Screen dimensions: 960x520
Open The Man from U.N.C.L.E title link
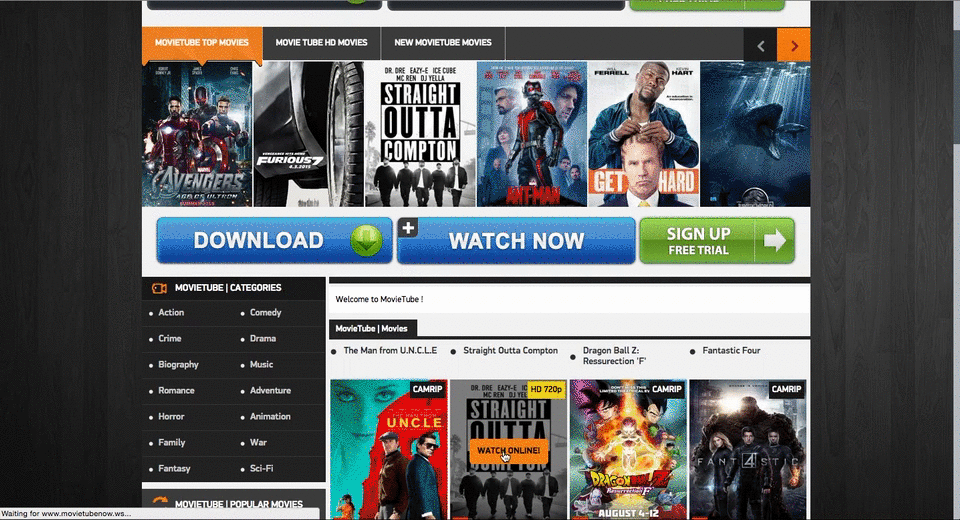(x=390, y=350)
